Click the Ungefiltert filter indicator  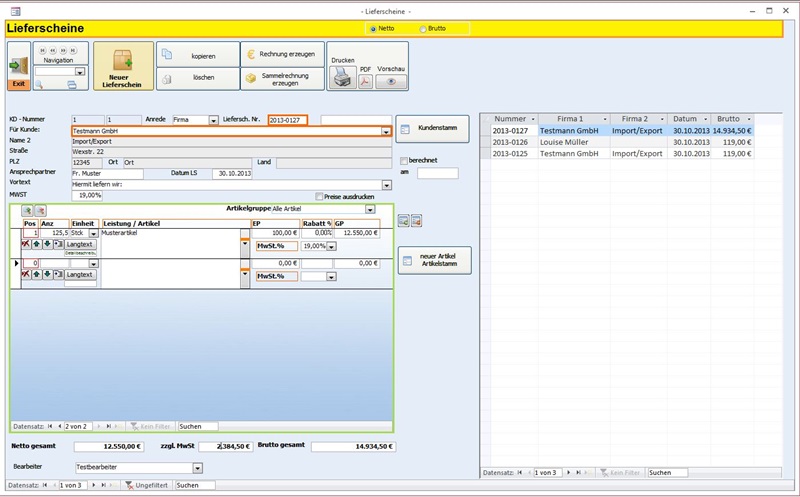tap(147, 485)
